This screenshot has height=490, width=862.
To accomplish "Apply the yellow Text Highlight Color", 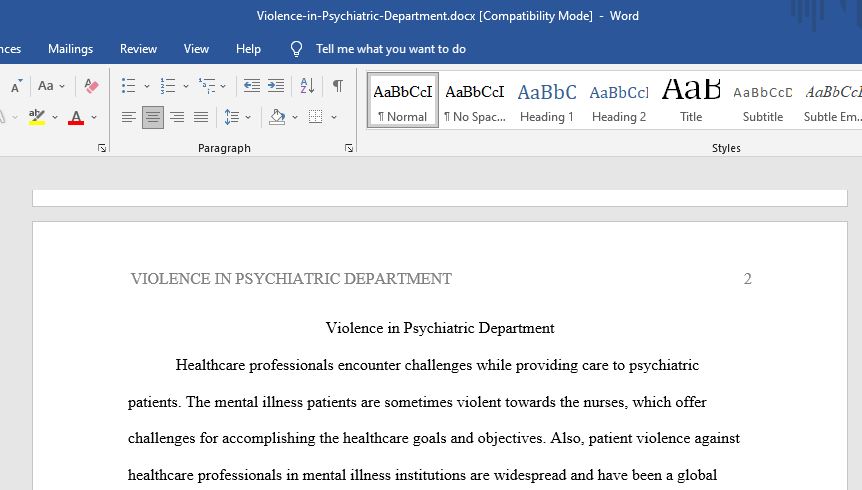I will tap(37, 117).
